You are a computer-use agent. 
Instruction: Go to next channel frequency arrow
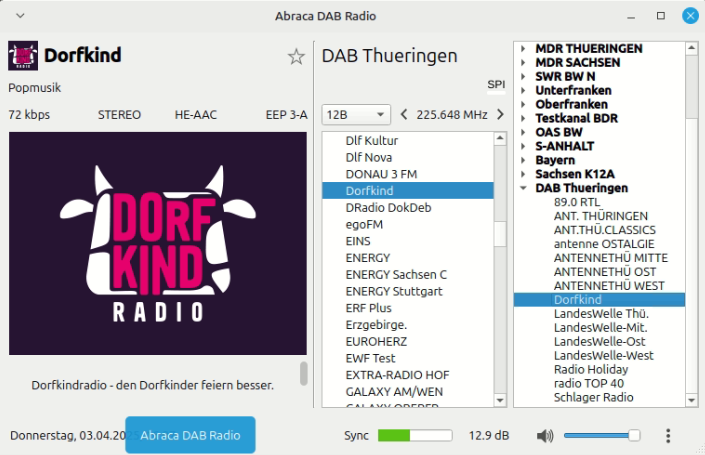(x=500, y=114)
